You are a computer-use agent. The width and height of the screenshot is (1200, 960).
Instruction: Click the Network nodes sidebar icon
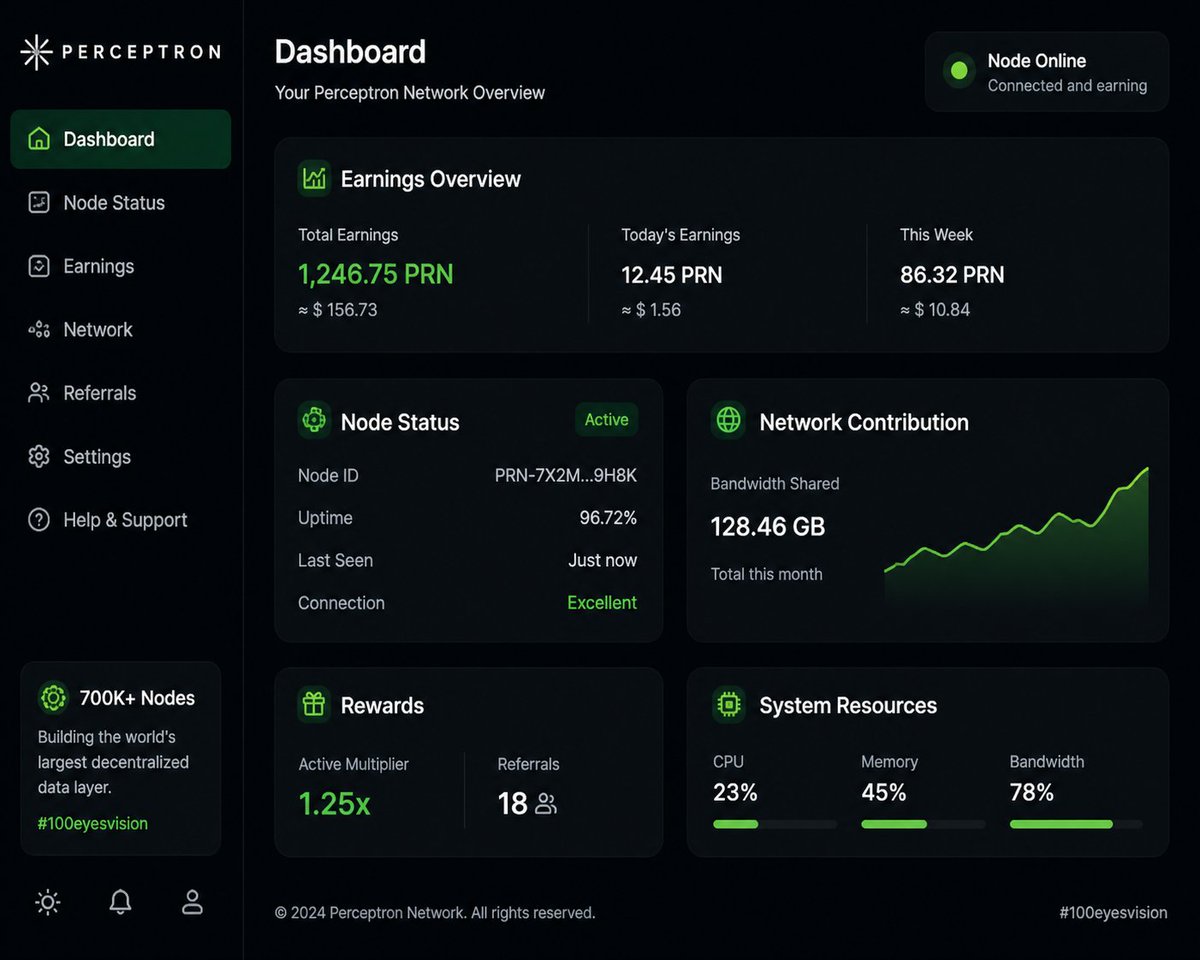pos(39,330)
